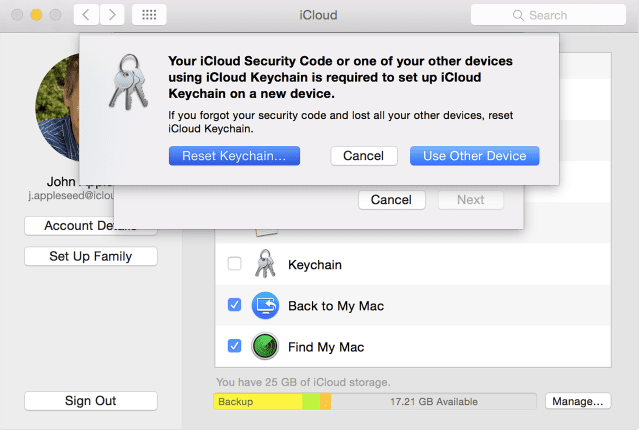Choose Use Other Device
Viewport: 639px width, 431px height.
tap(474, 156)
